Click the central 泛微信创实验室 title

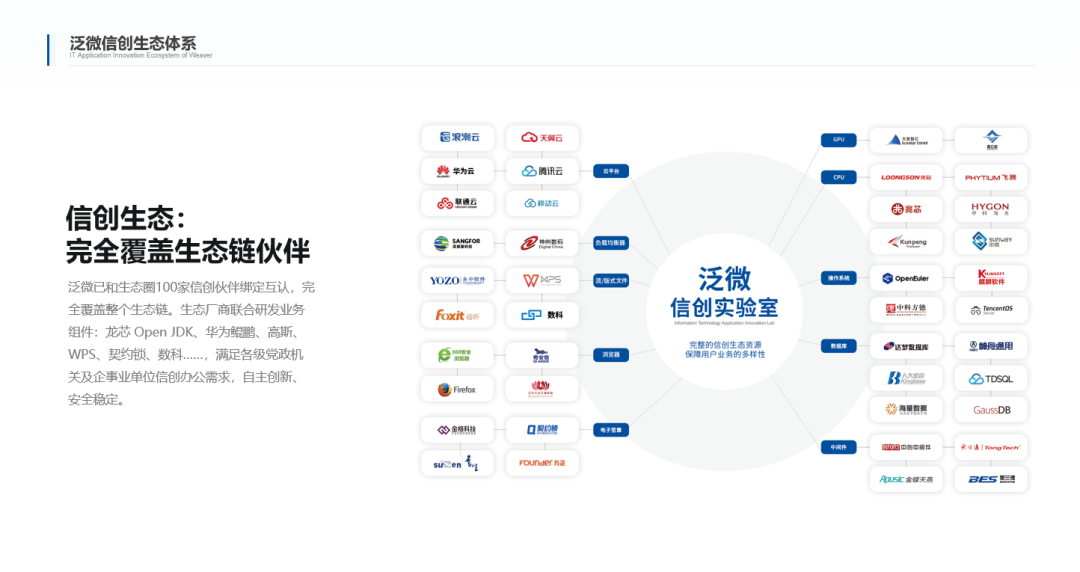tap(725, 293)
